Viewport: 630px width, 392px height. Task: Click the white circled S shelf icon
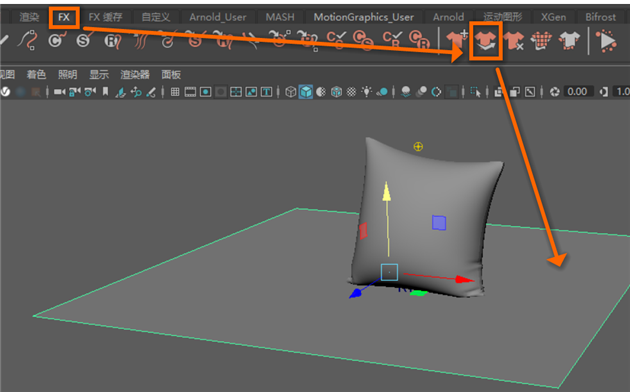coord(84,40)
